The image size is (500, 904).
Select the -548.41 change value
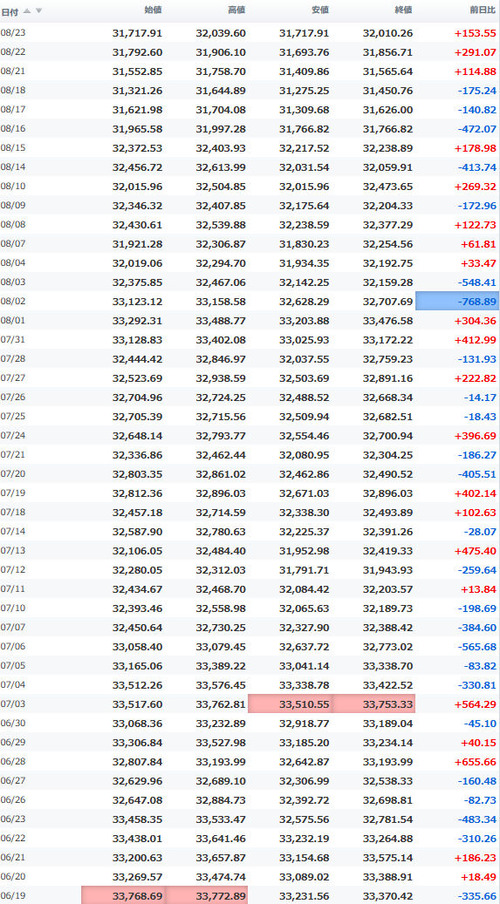pyautogui.click(x=477, y=282)
